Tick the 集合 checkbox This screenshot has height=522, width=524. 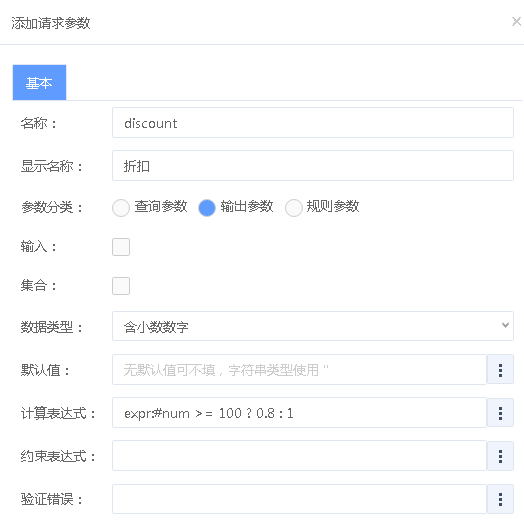(121, 286)
